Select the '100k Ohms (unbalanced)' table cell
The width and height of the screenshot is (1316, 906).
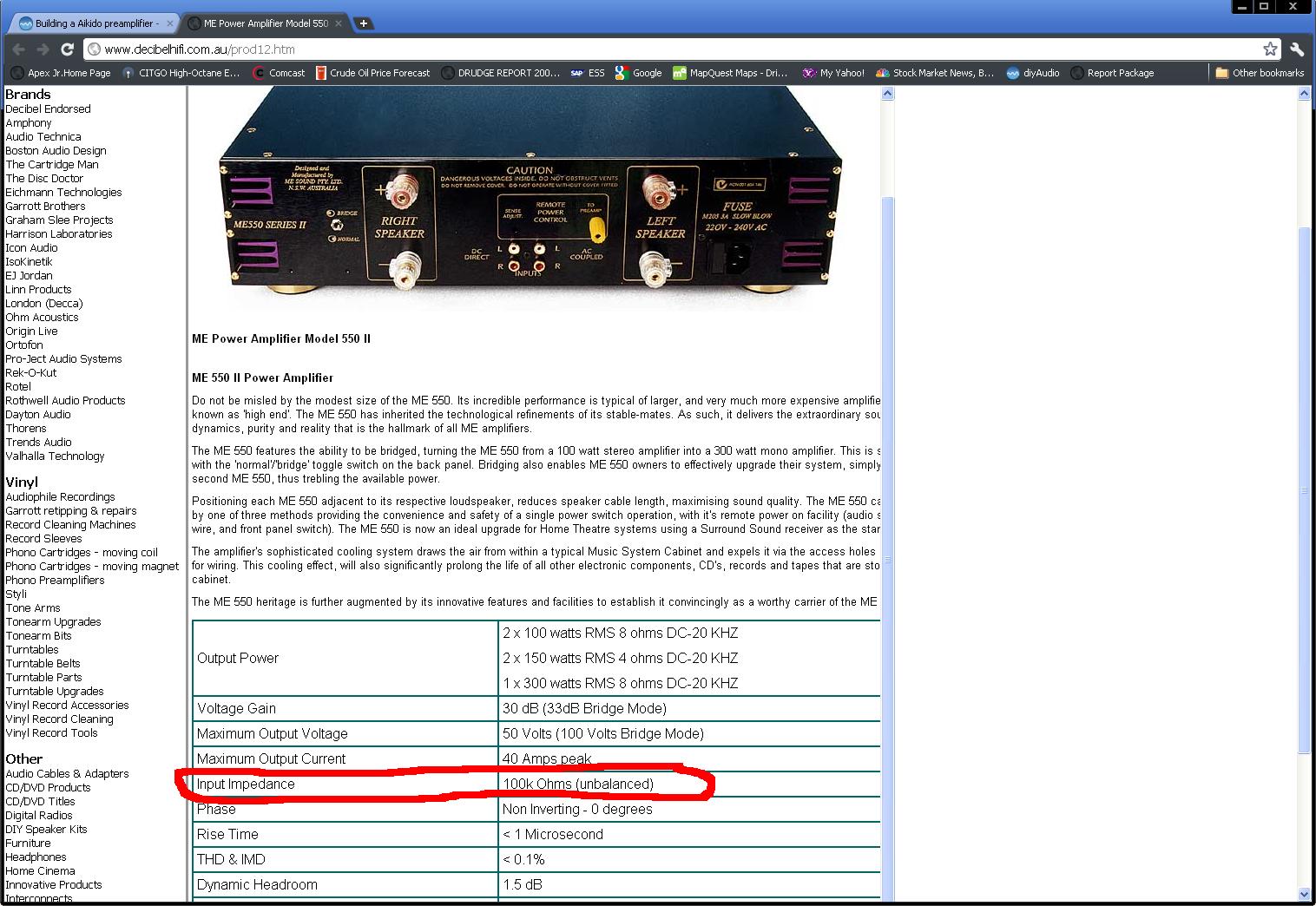pos(689,784)
